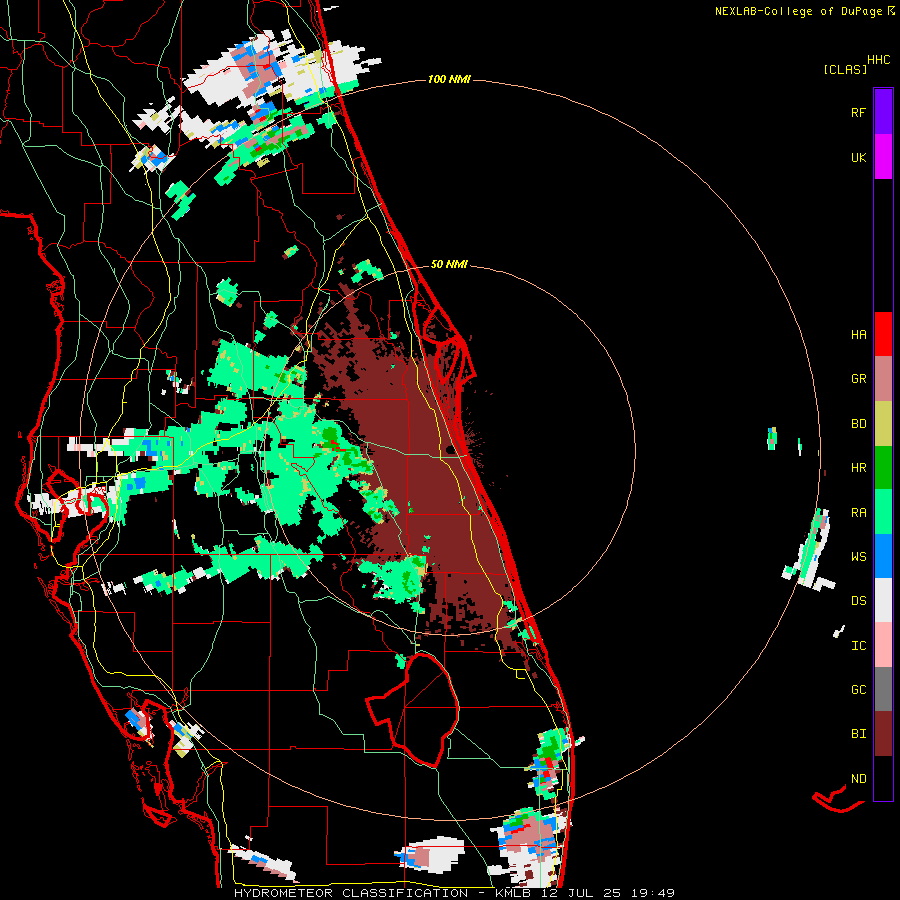Image resolution: width=900 pixels, height=900 pixels.
Task: Click the dark green HR legend swatch
Action: (x=883, y=468)
